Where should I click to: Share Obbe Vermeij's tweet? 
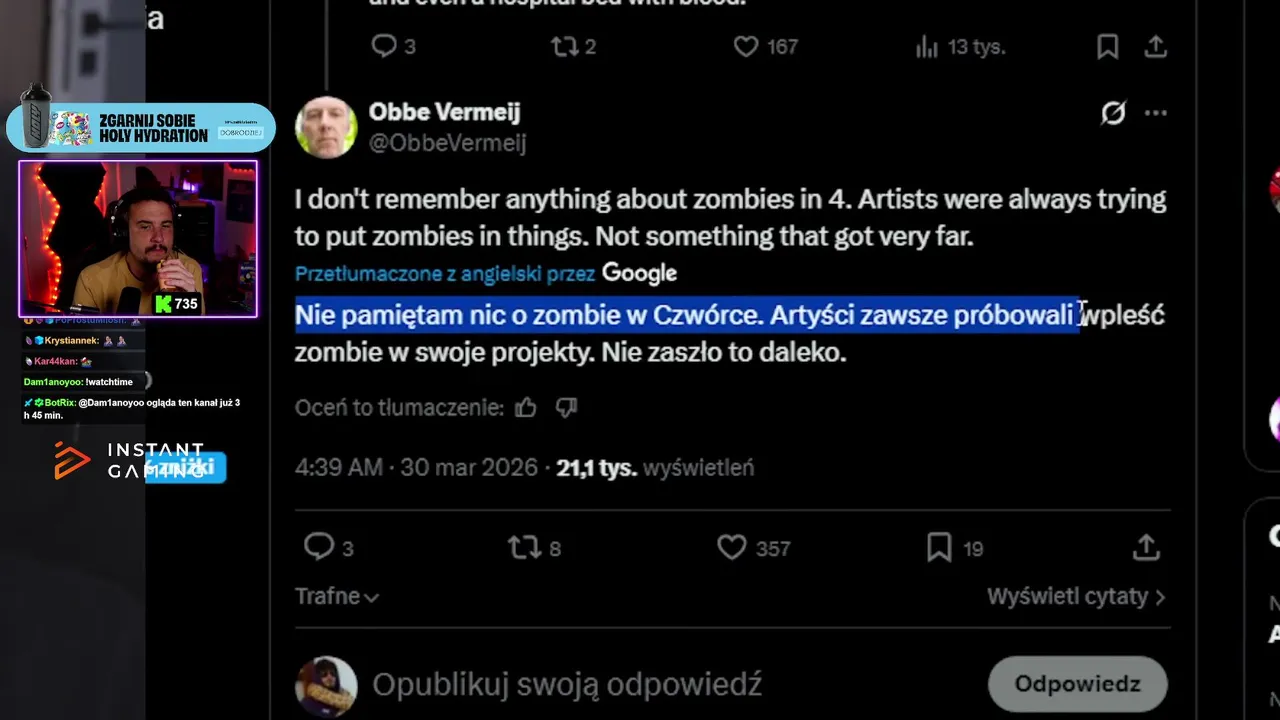(x=1146, y=547)
